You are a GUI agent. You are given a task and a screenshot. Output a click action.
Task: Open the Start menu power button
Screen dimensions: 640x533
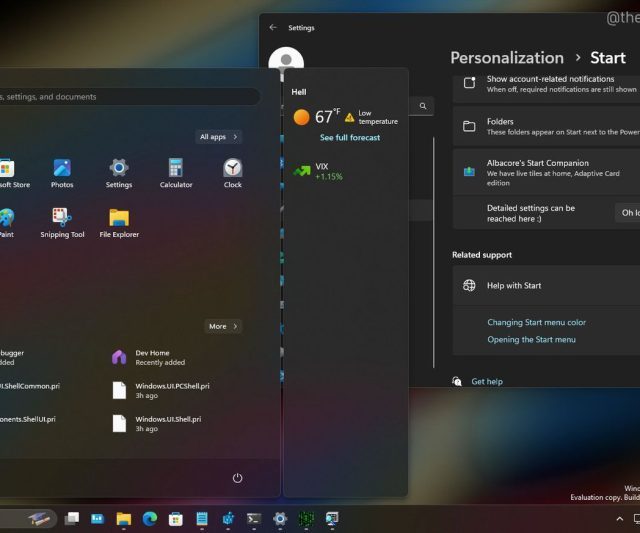237,478
